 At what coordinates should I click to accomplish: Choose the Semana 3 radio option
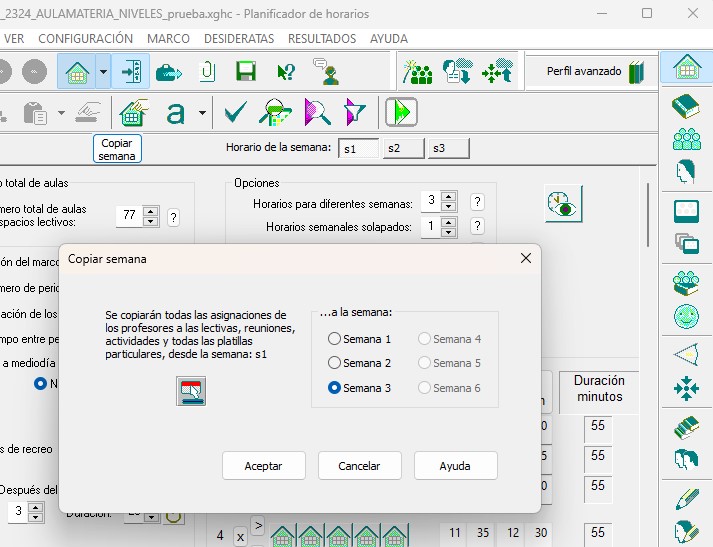click(335, 388)
